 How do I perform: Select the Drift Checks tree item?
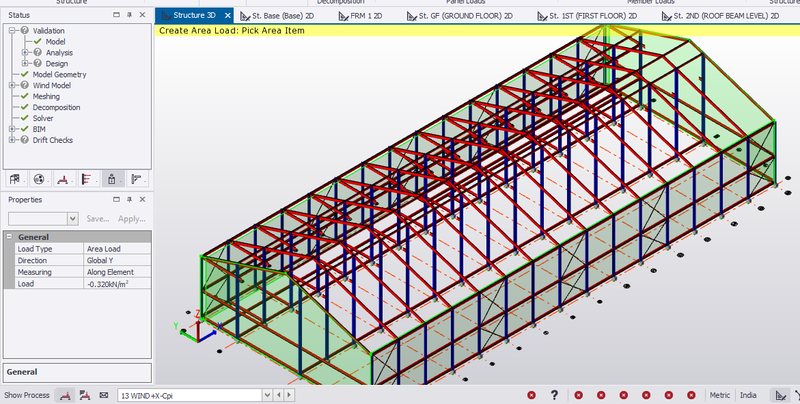[53, 140]
